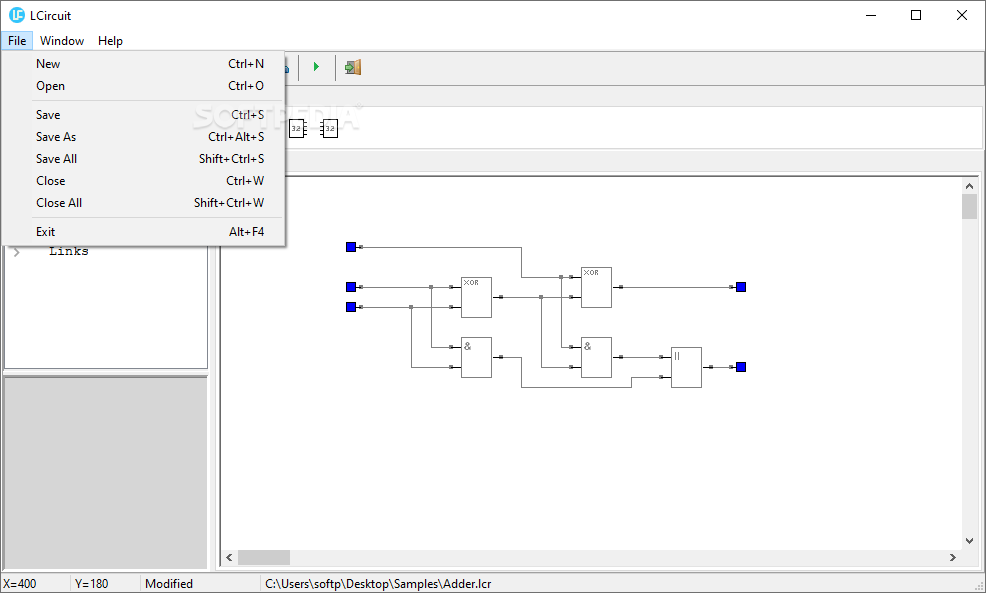Select the OR gate block
Image resolution: width=986 pixels, height=593 pixels.
[x=686, y=367]
